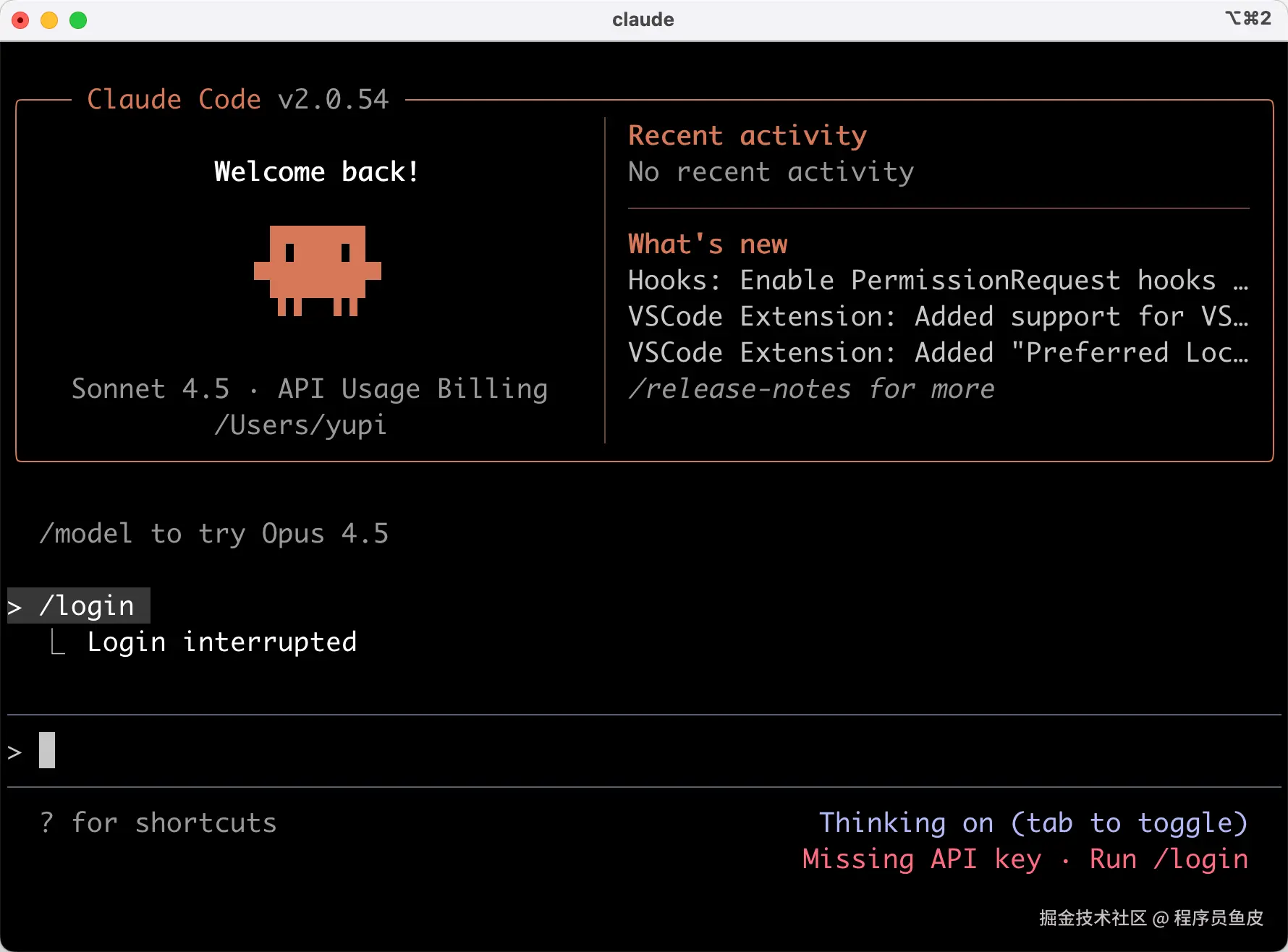Close the claude terminal window

tap(20, 20)
